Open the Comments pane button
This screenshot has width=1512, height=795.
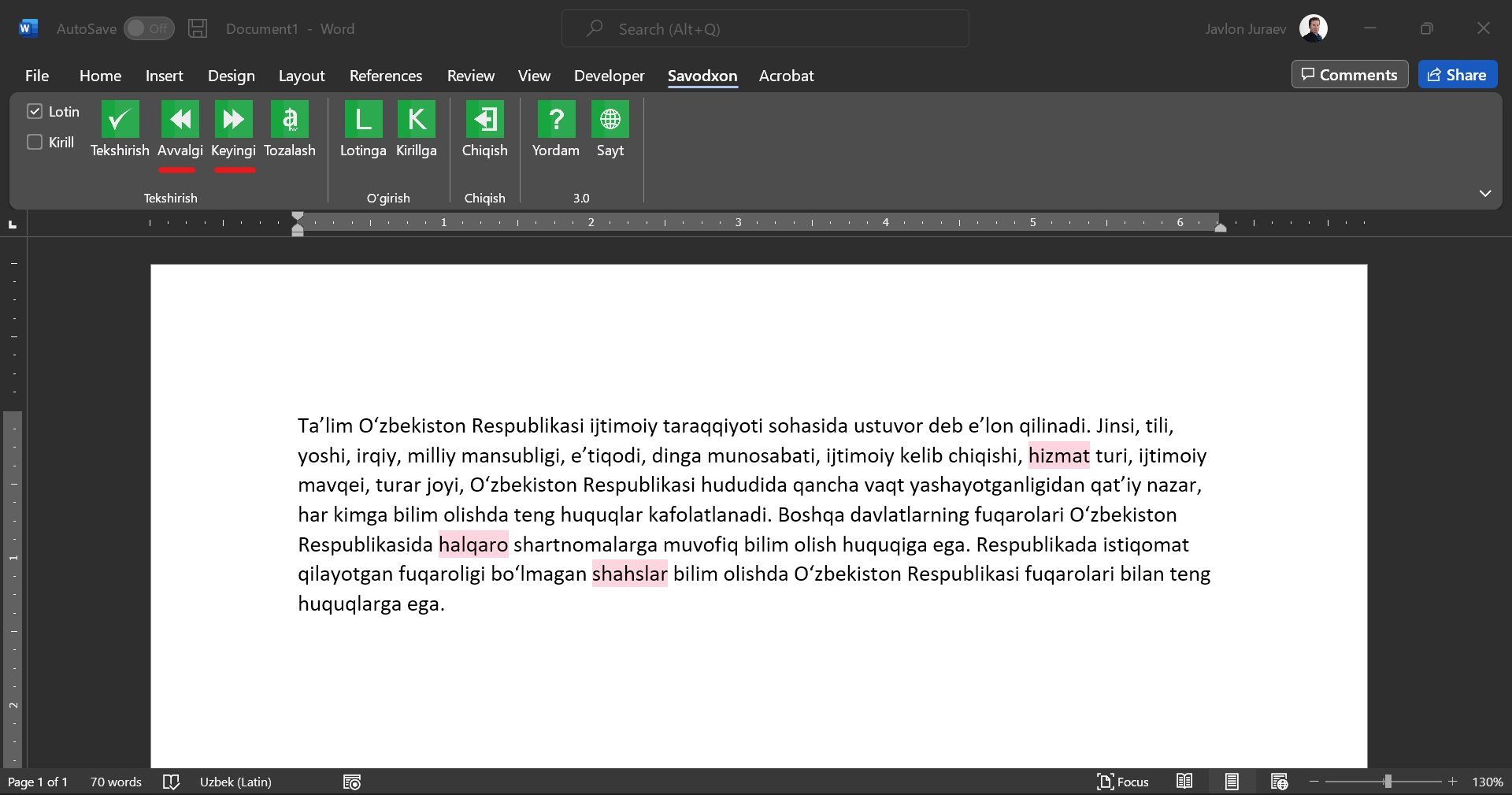coord(1349,75)
